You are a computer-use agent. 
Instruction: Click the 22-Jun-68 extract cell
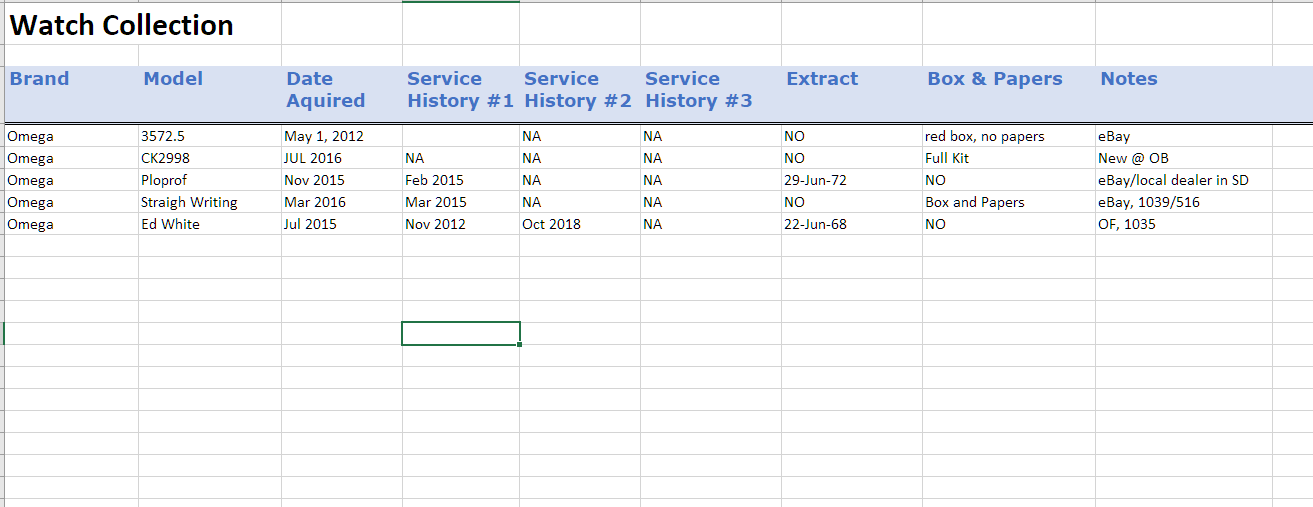click(x=815, y=225)
